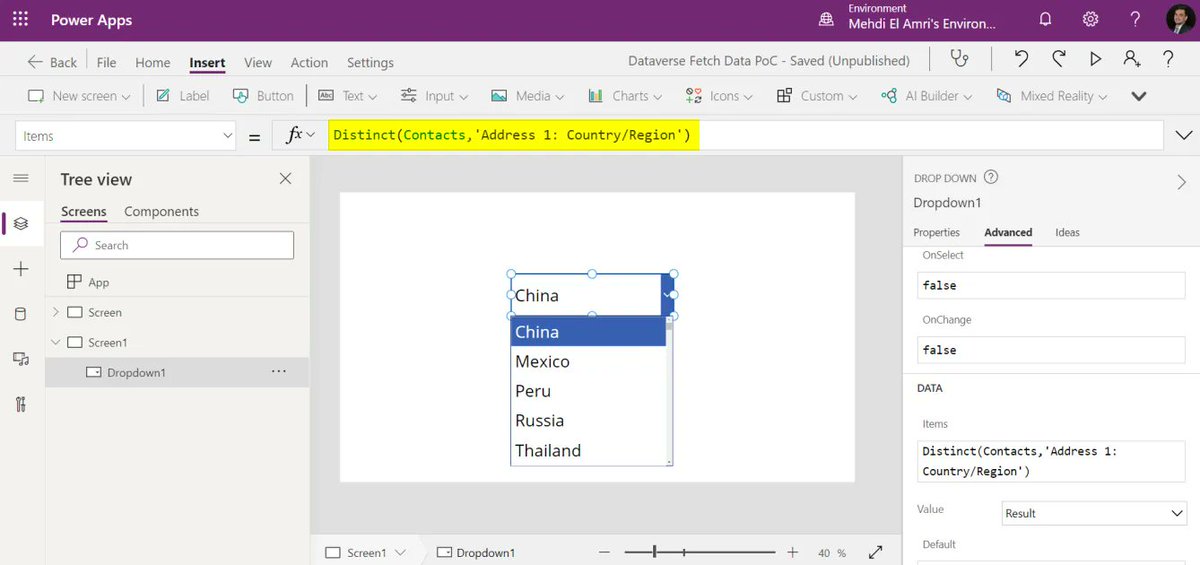Click the DROP DOWN info icon

pyautogui.click(x=991, y=177)
